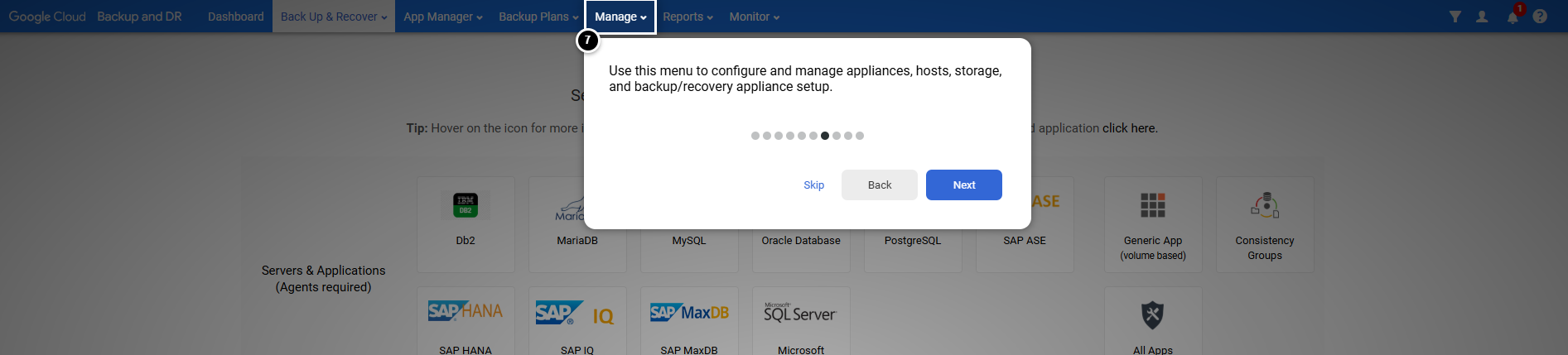Select the Generic App grid icon
The image size is (1568, 355).
[x=1152, y=205]
